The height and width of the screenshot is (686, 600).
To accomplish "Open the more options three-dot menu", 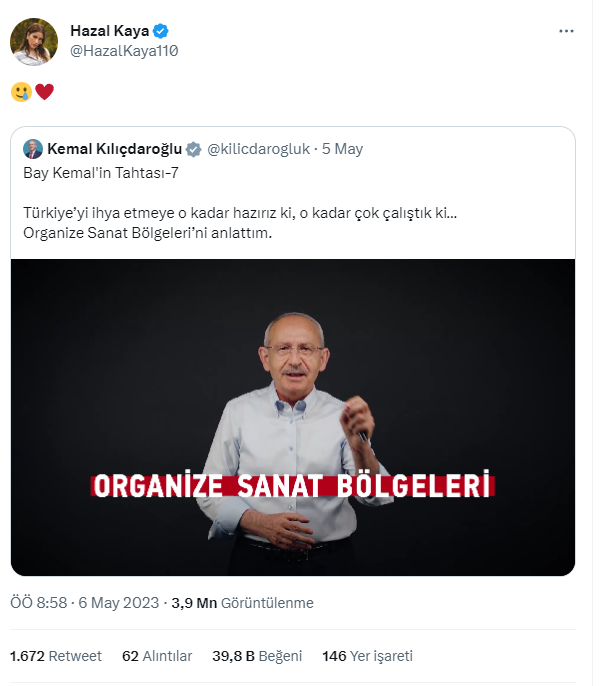I will pyautogui.click(x=566, y=32).
